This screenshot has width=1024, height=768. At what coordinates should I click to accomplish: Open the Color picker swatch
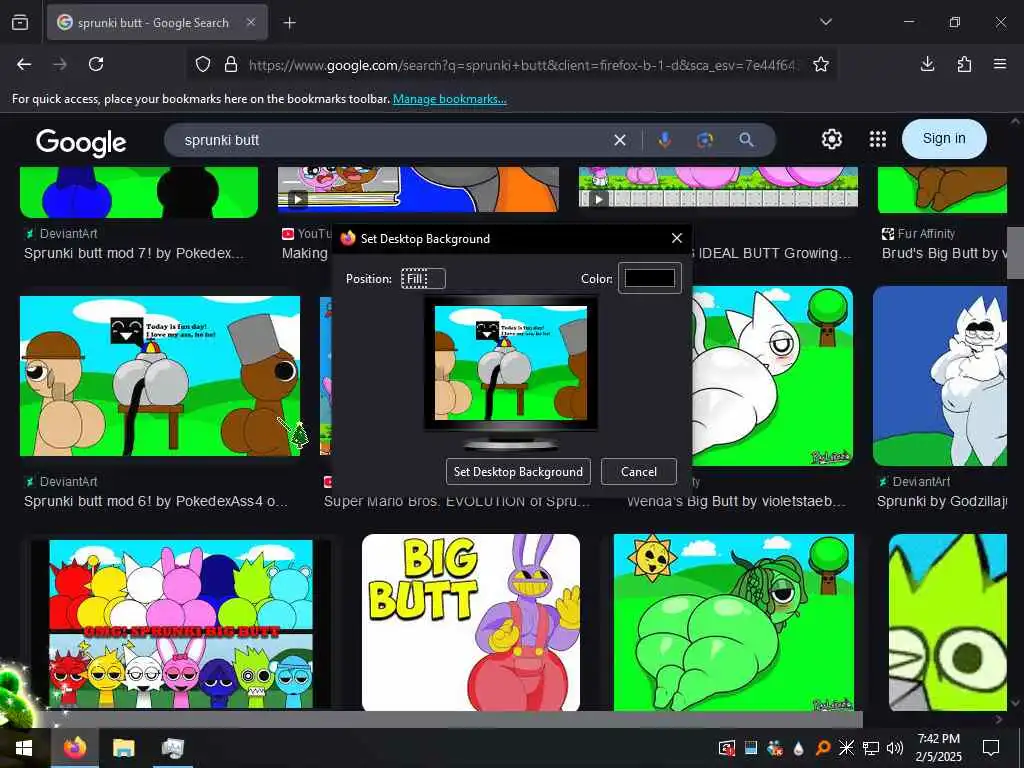[650, 278]
